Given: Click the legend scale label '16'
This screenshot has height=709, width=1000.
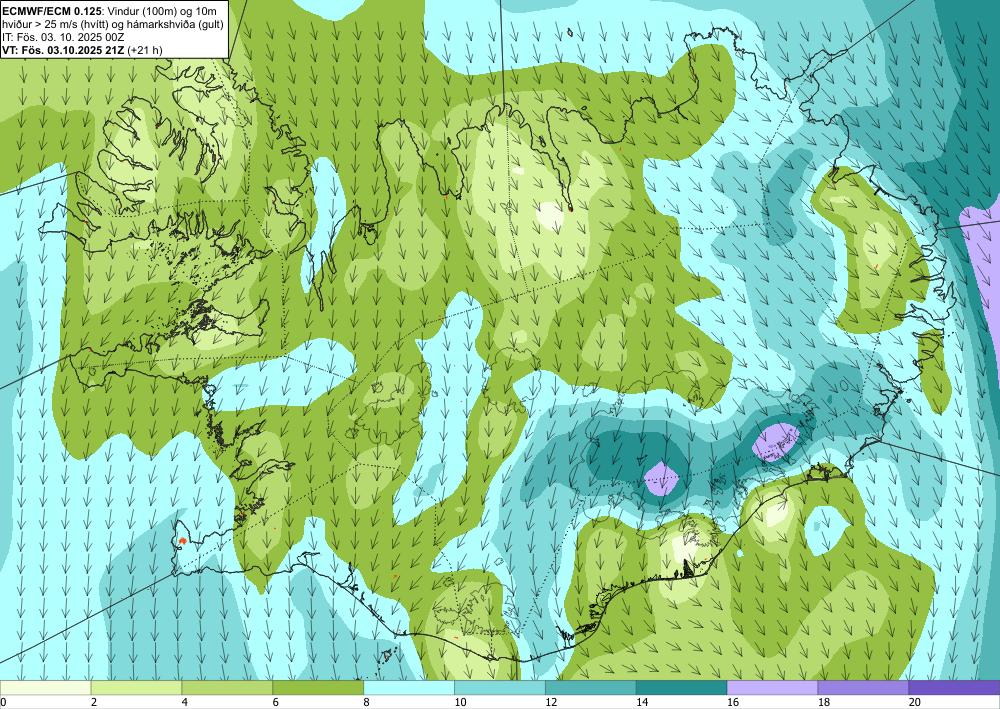Looking at the screenshot, I should pyautogui.click(x=732, y=703).
